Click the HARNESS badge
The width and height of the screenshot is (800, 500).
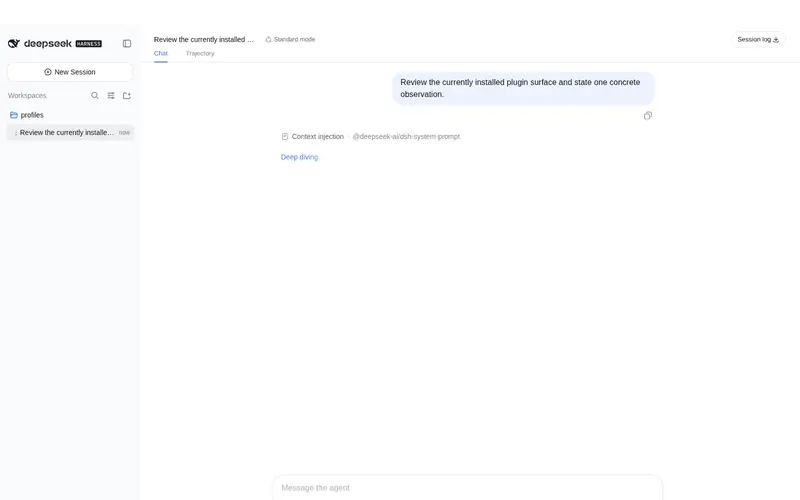tap(89, 44)
